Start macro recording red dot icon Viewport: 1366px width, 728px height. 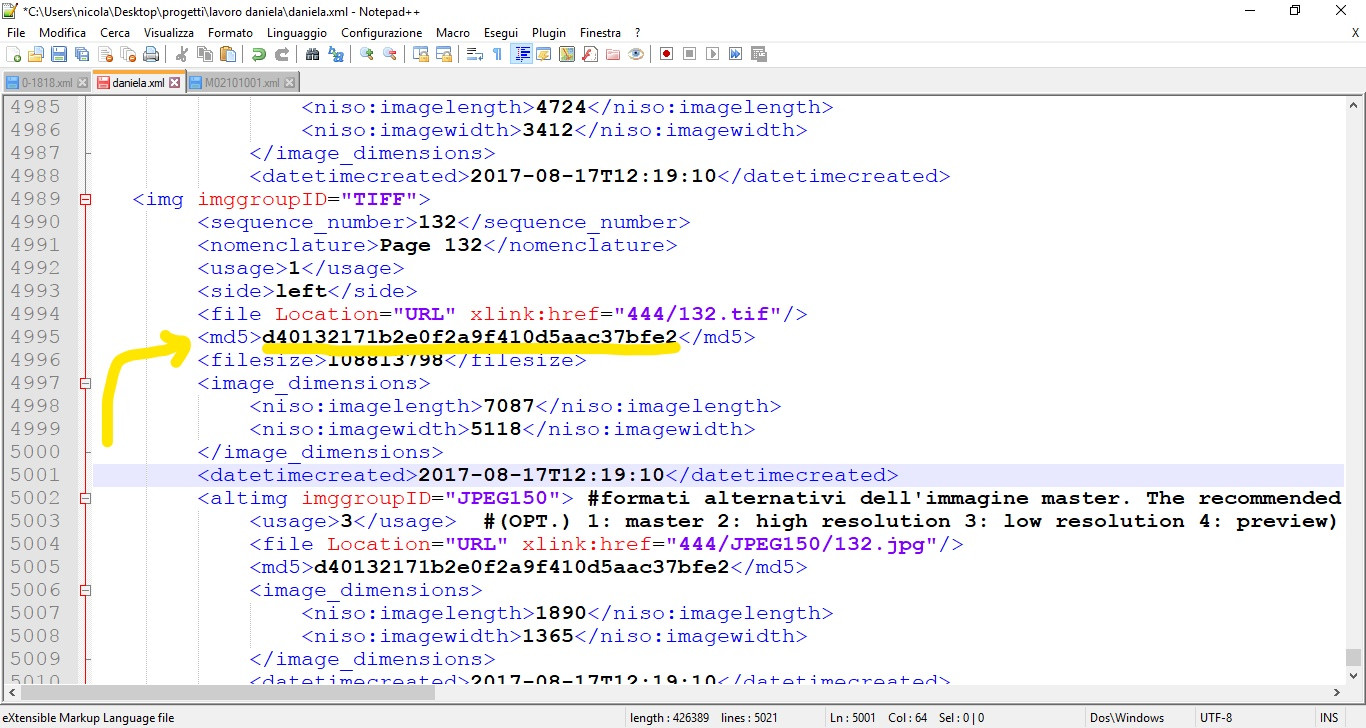(x=667, y=54)
